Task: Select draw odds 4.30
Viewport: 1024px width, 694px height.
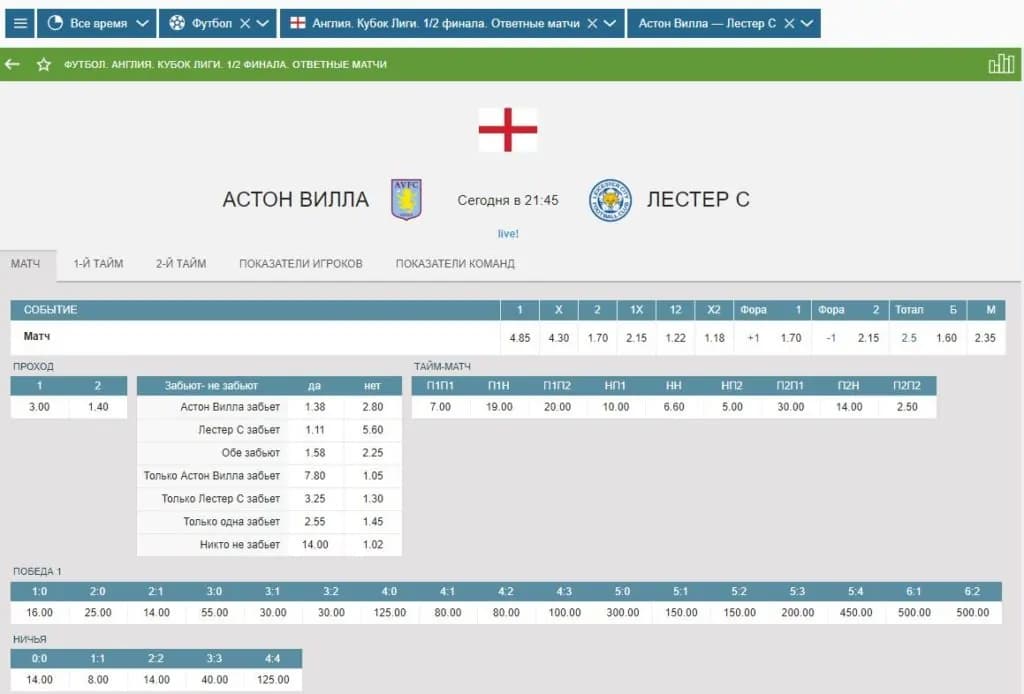Action: coord(558,338)
